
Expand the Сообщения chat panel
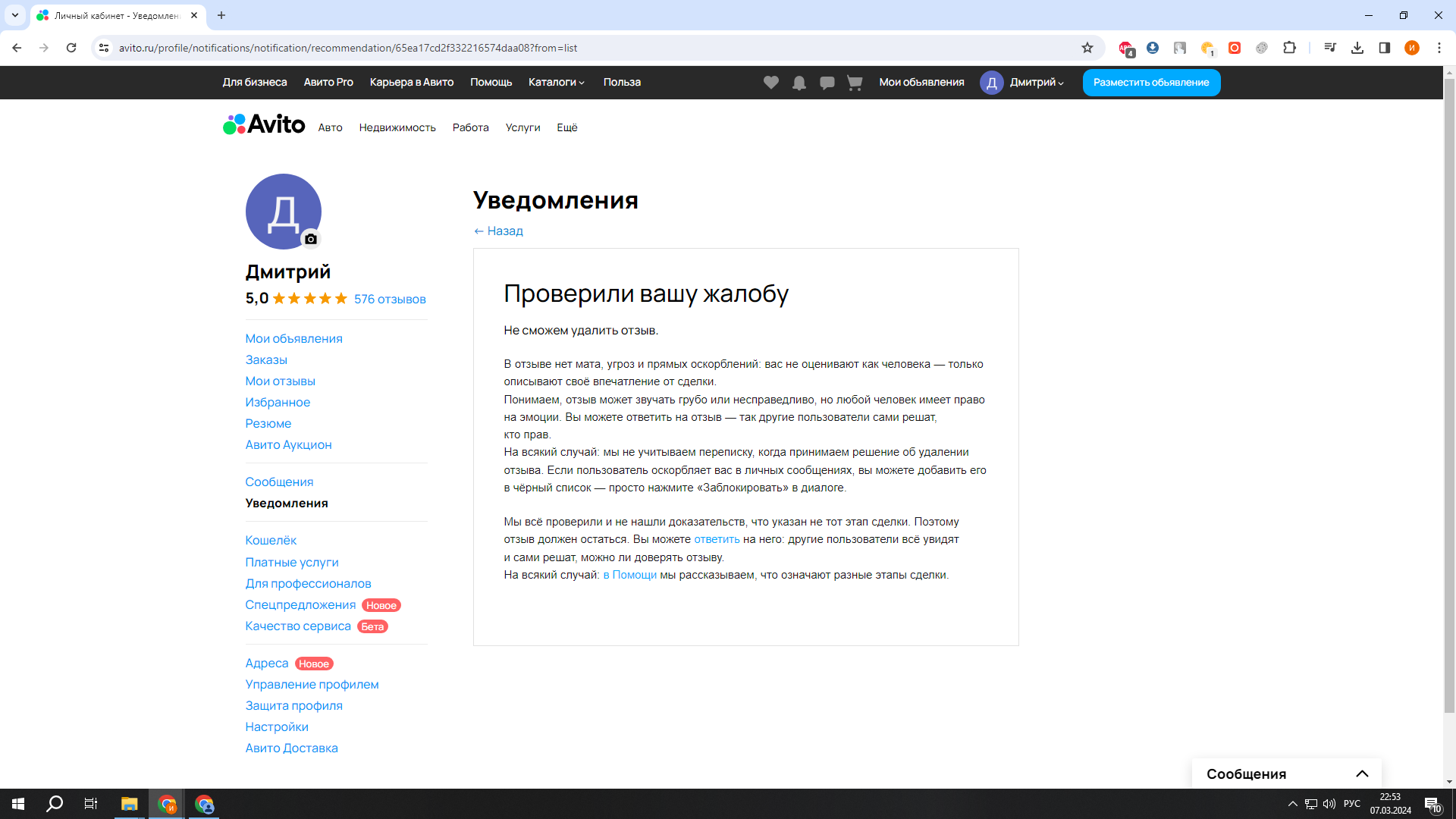(1287, 773)
